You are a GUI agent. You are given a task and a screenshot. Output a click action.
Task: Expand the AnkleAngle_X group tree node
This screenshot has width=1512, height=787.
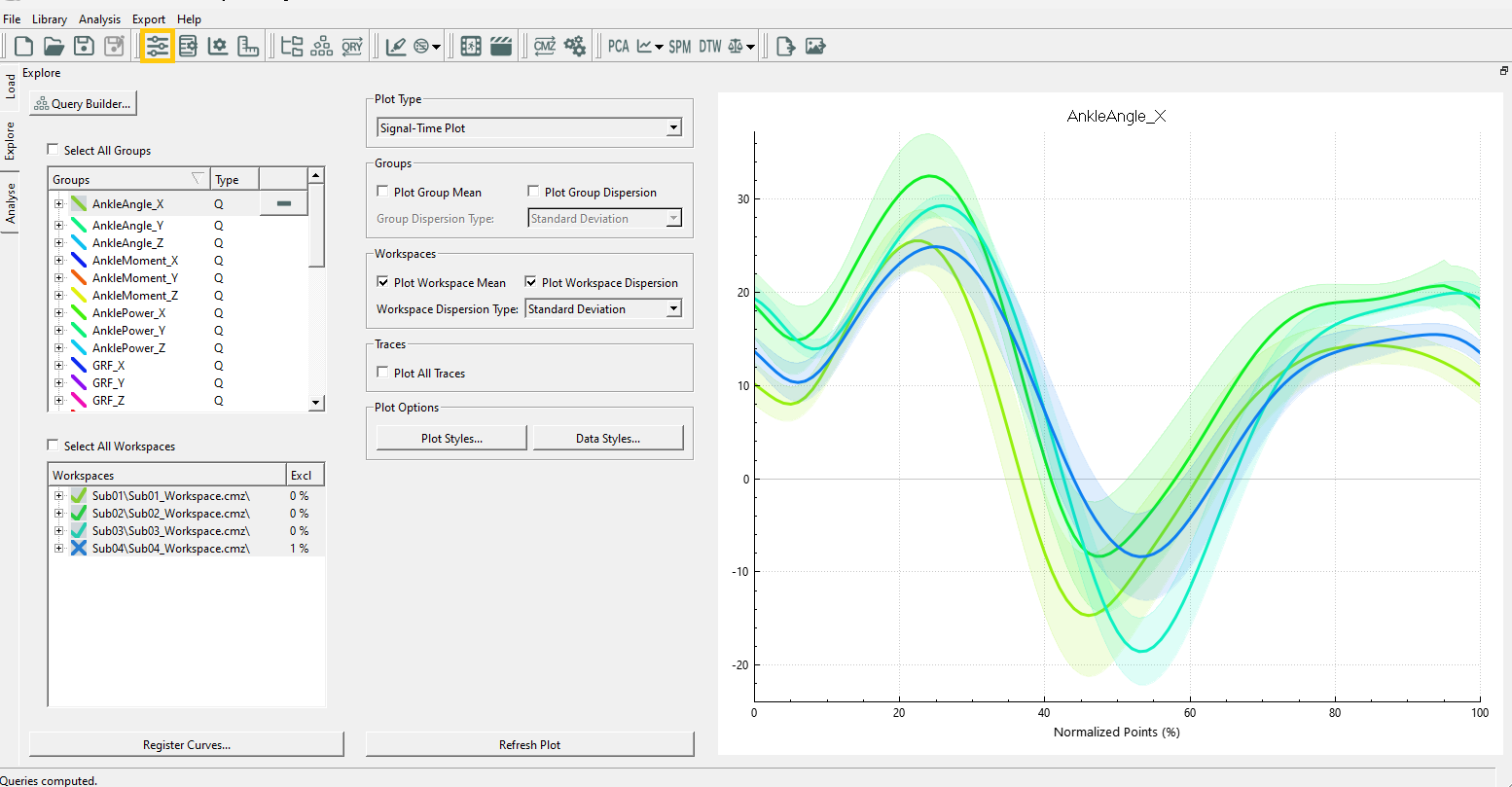point(58,203)
